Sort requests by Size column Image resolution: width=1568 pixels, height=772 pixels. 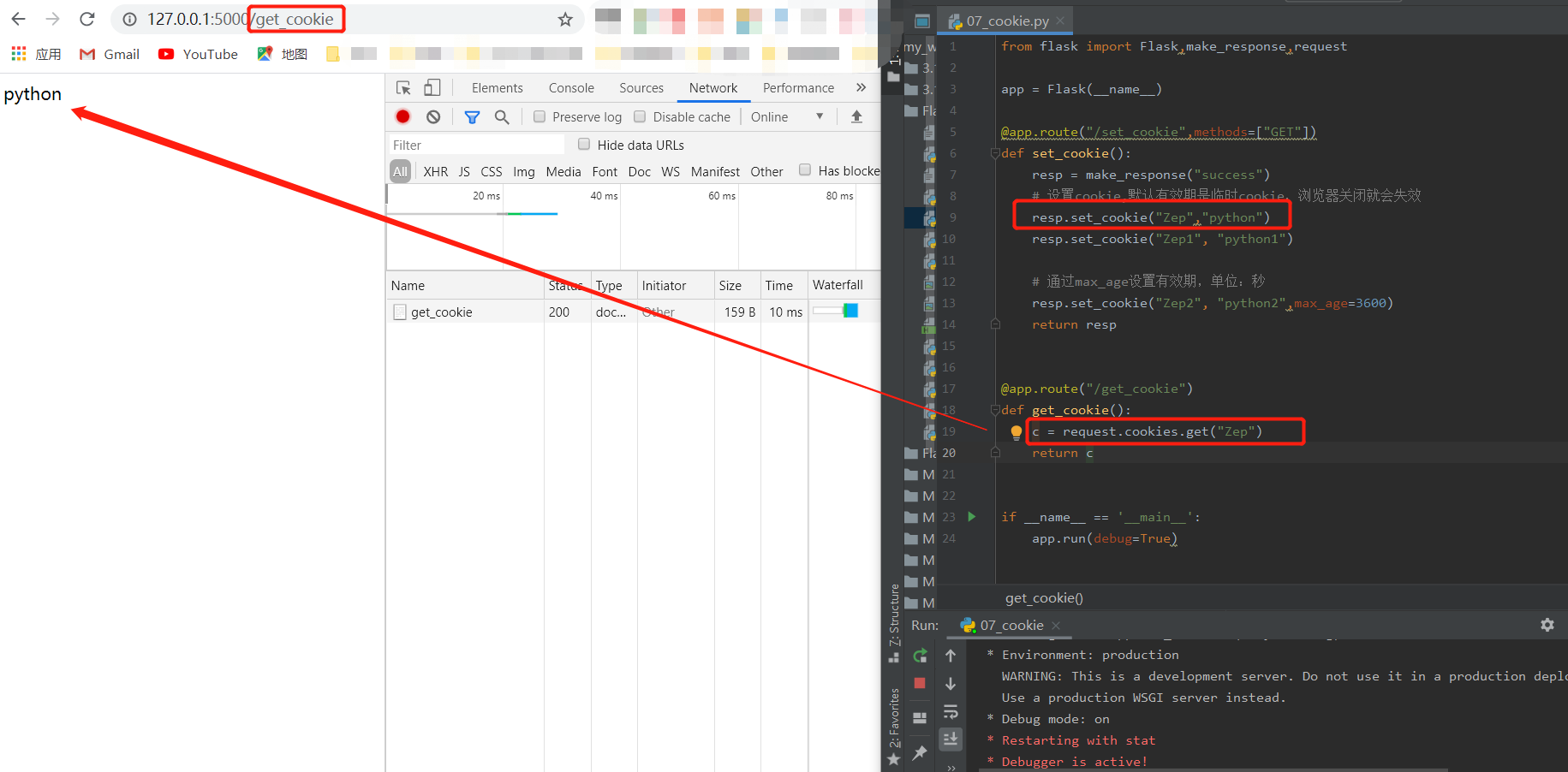pyautogui.click(x=737, y=285)
